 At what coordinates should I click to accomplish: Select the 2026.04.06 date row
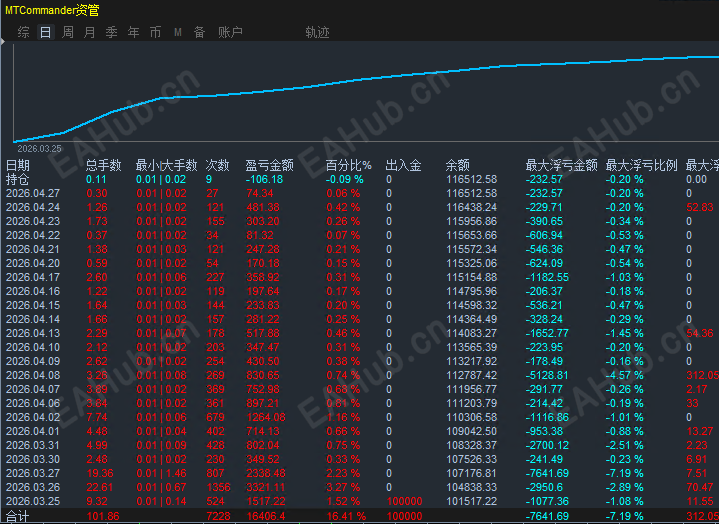(360, 403)
